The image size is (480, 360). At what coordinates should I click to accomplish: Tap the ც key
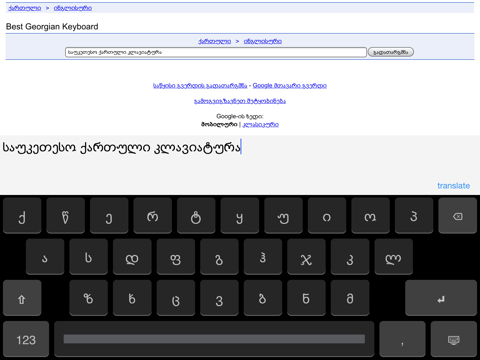176,298
